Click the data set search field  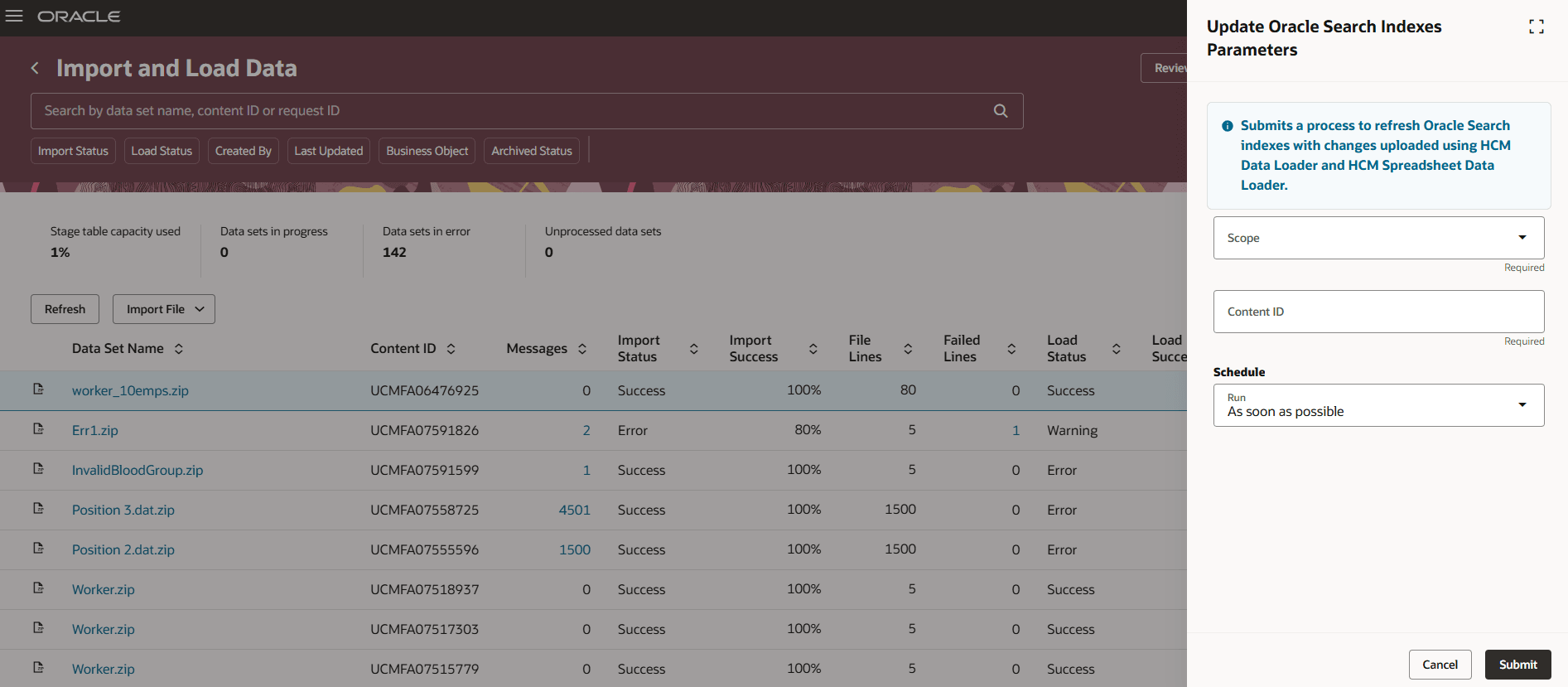(527, 111)
